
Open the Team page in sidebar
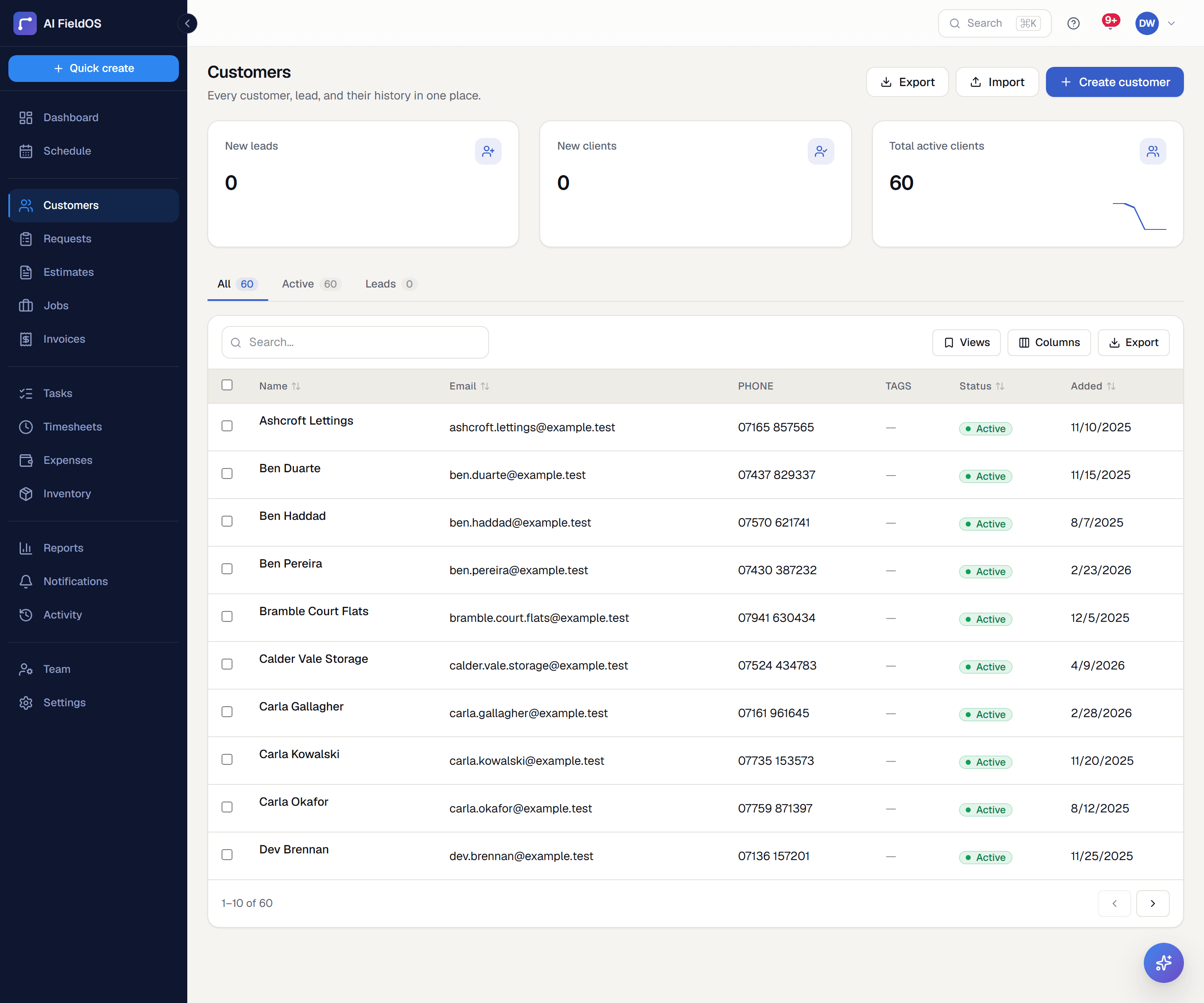point(94,669)
